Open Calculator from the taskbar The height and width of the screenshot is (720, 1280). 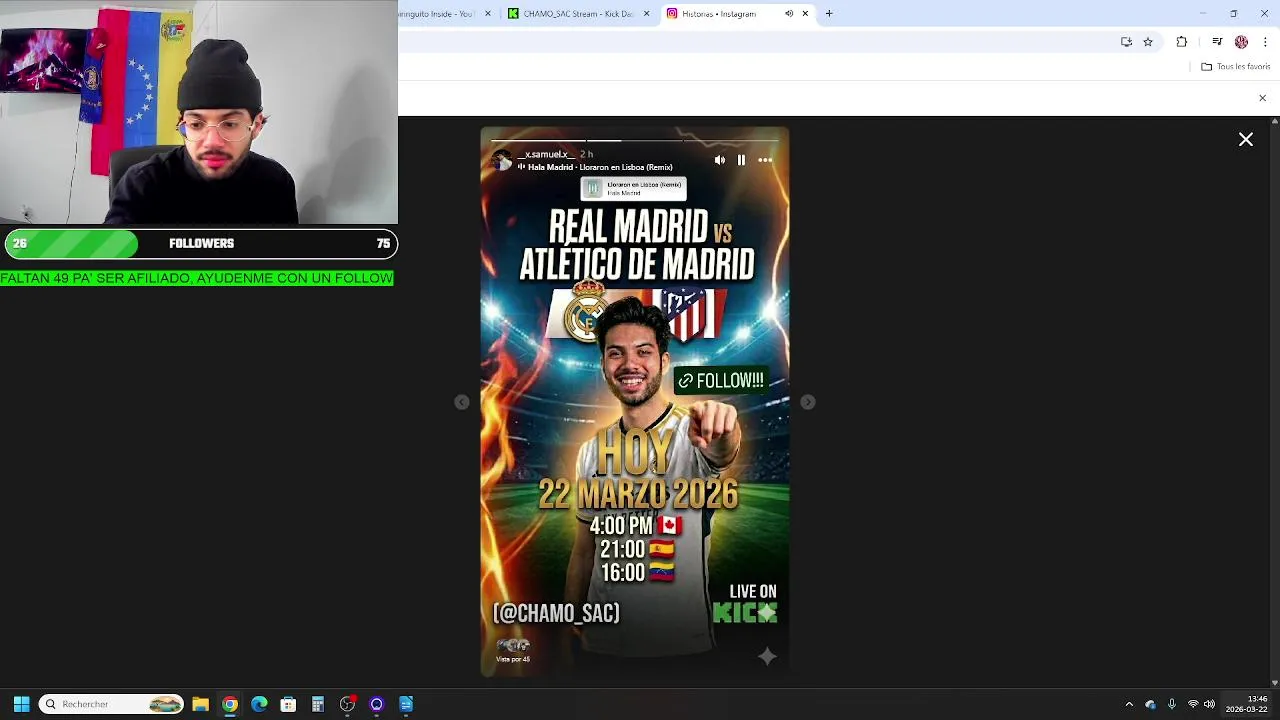click(318, 704)
